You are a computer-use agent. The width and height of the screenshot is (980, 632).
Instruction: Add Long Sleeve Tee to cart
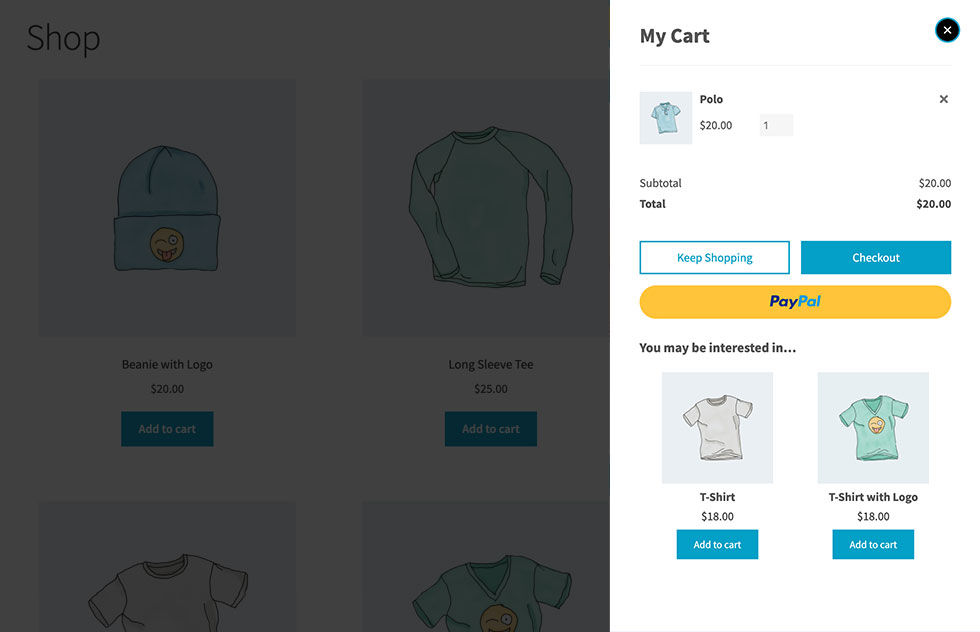(490, 429)
